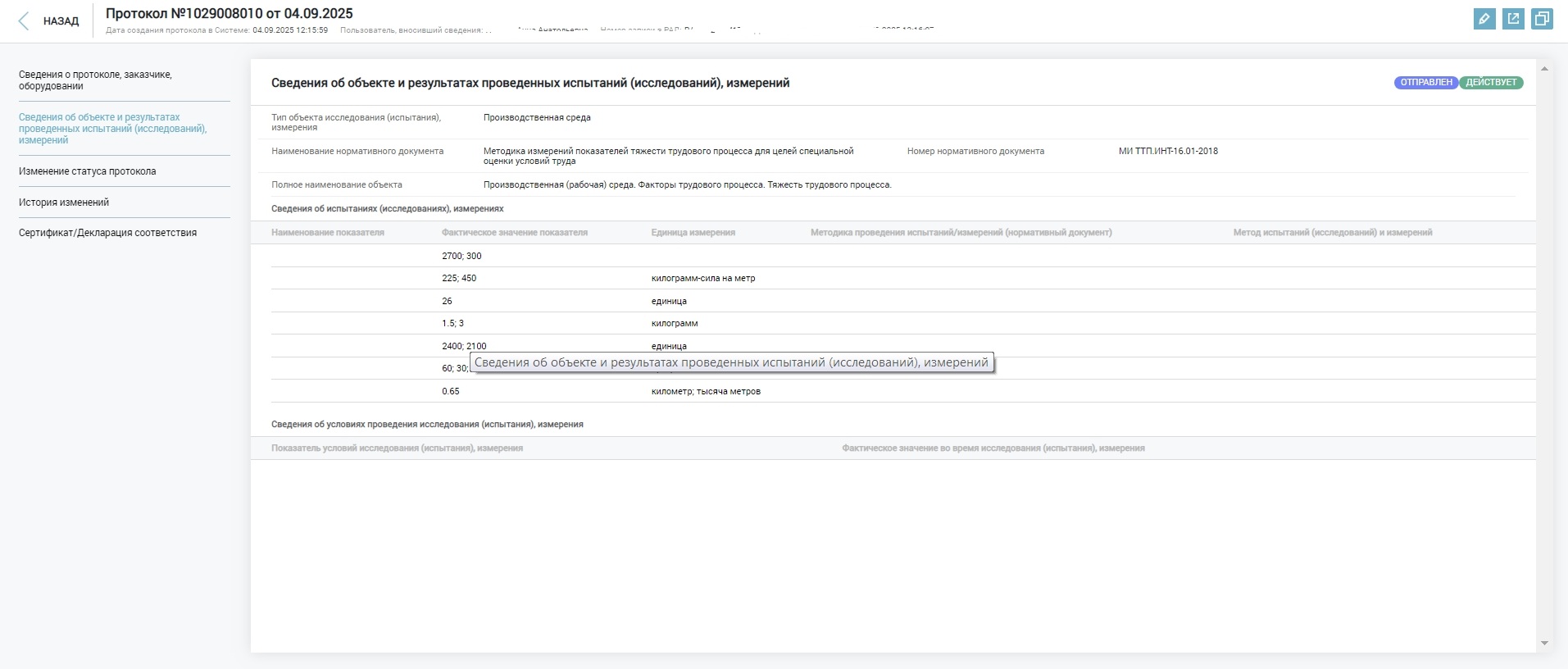Click protocol title 'Протокол №1029008010 от 04.09.2025'
This screenshot has width=1568, height=669.
pyautogui.click(x=230, y=13)
